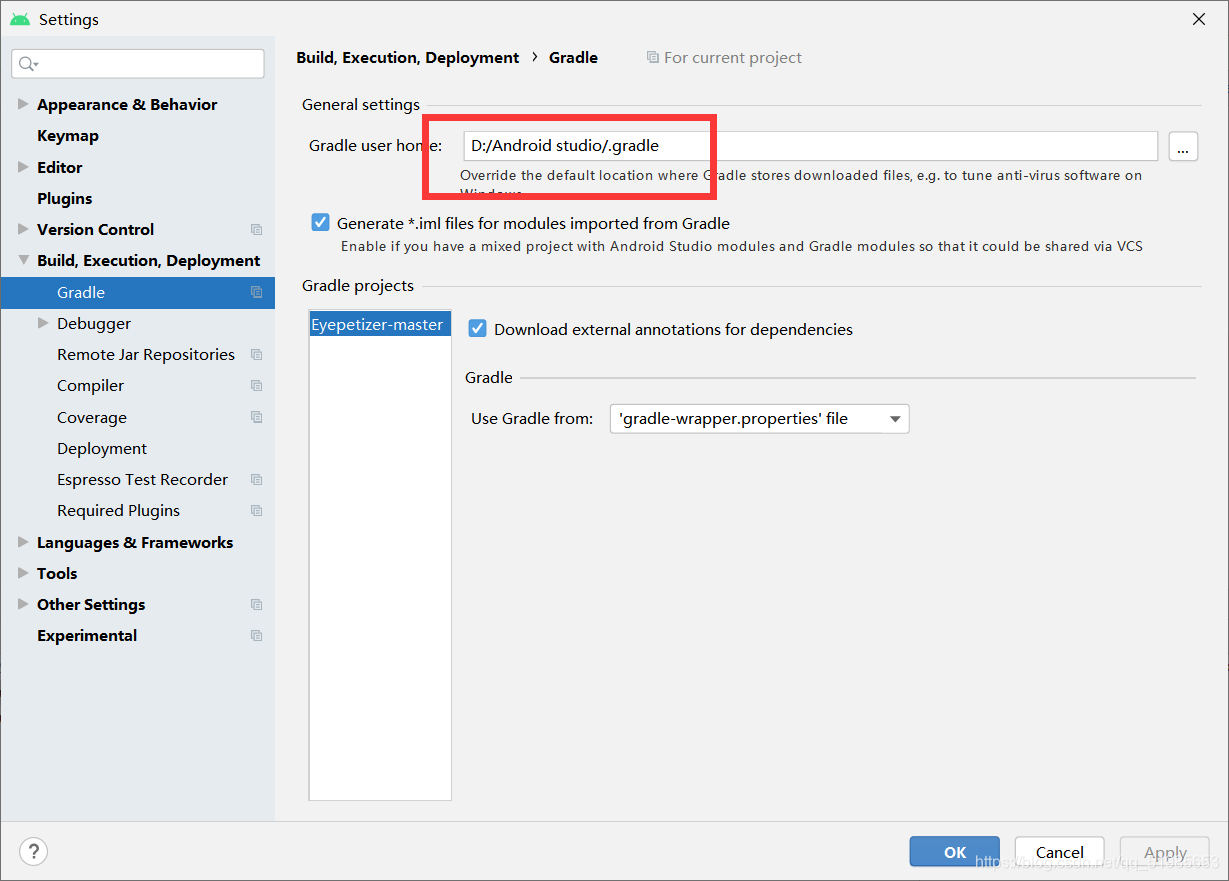This screenshot has width=1229, height=881.
Task: Click the search magnifier icon in settings
Action: click(x=27, y=64)
